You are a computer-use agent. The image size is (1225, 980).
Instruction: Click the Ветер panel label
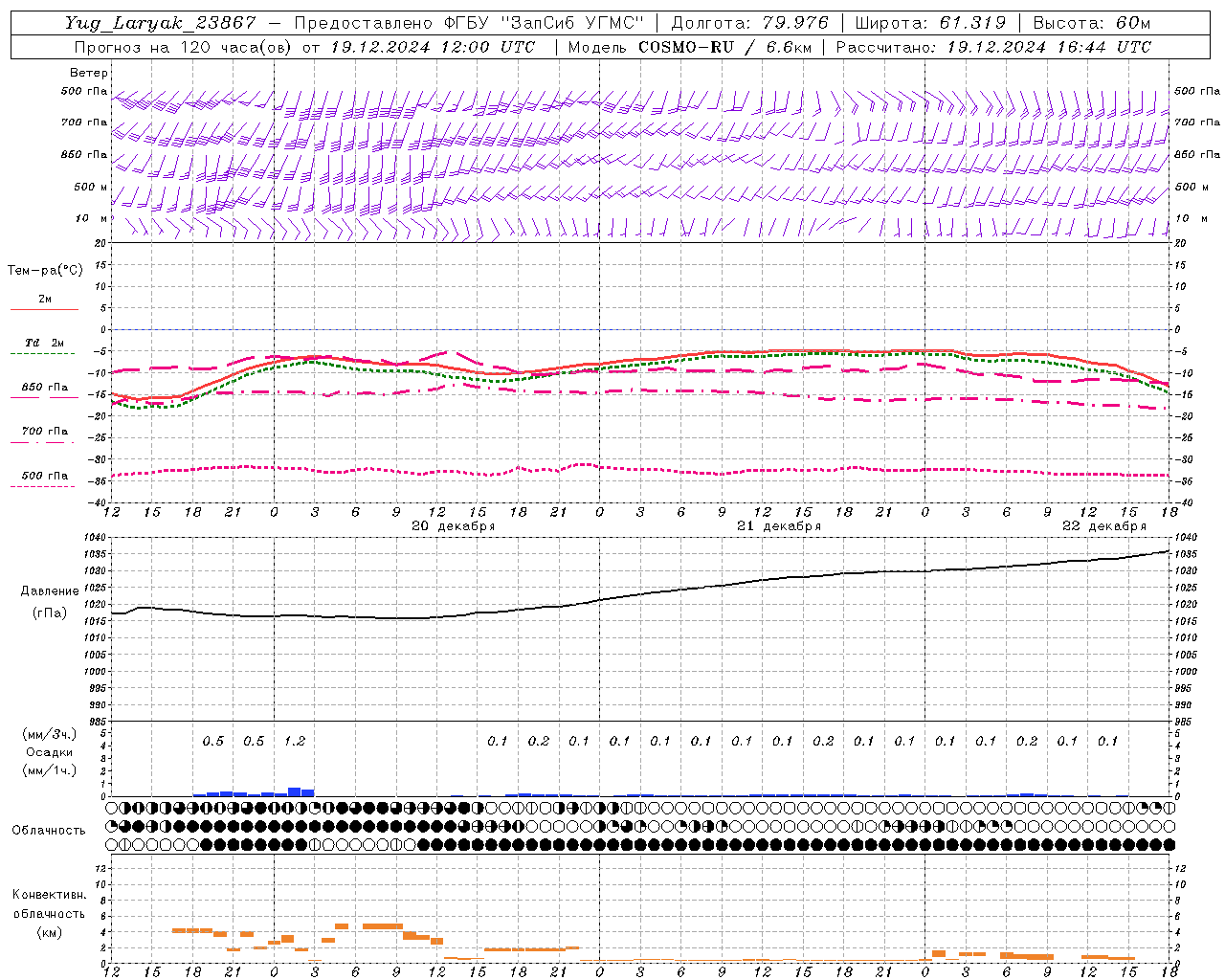click(89, 73)
